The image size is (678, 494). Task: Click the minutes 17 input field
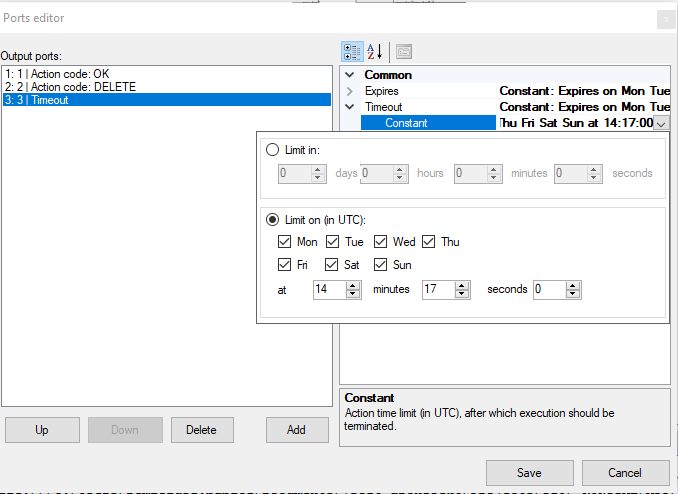[x=439, y=289]
